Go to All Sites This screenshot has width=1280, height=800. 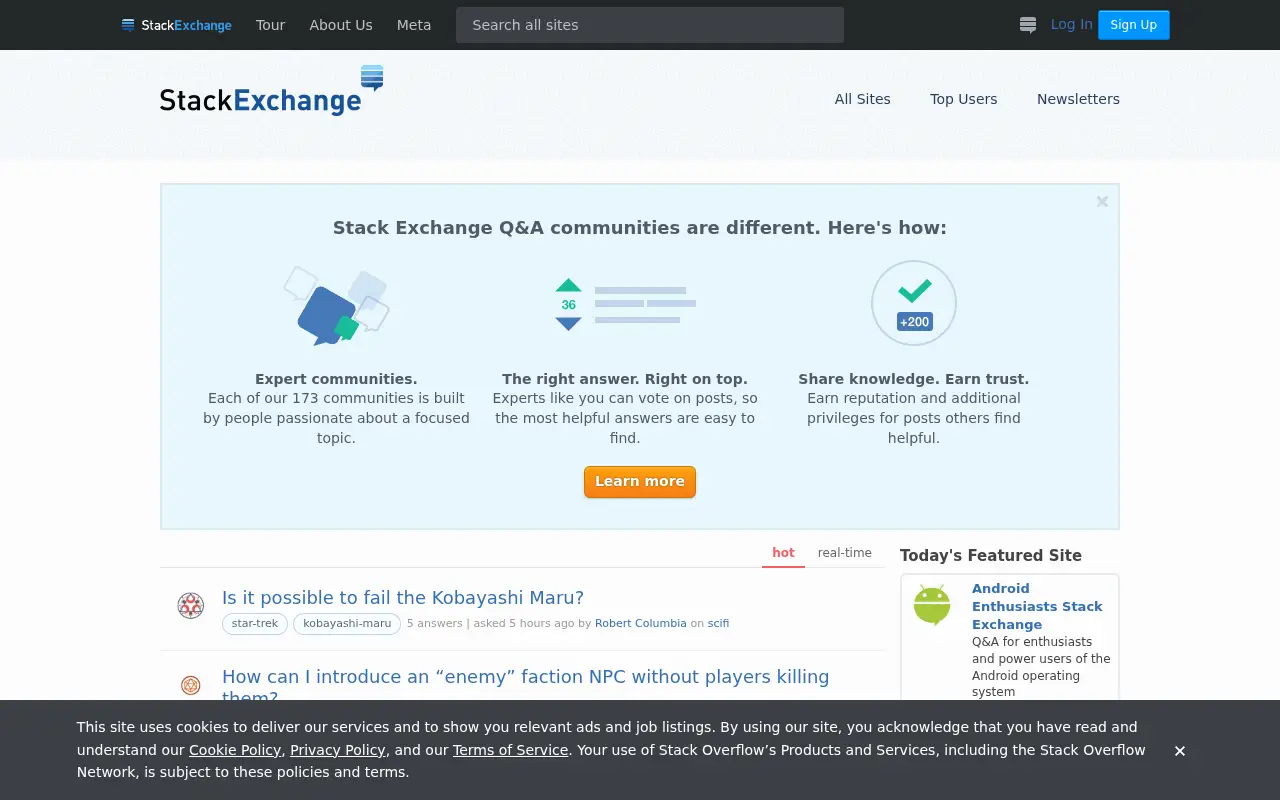point(863,99)
